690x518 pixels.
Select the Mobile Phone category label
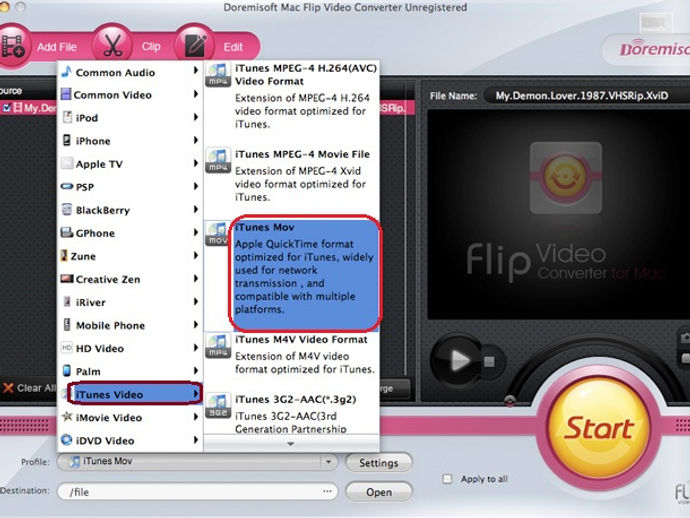tap(110, 325)
